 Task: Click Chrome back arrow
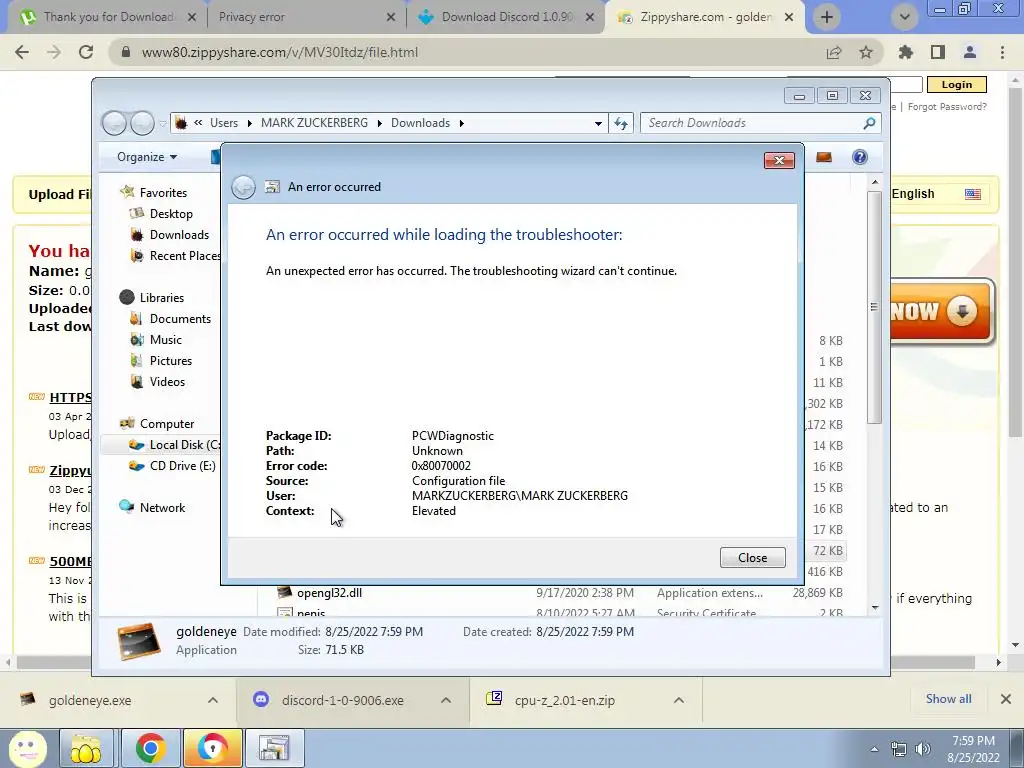click(x=22, y=52)
